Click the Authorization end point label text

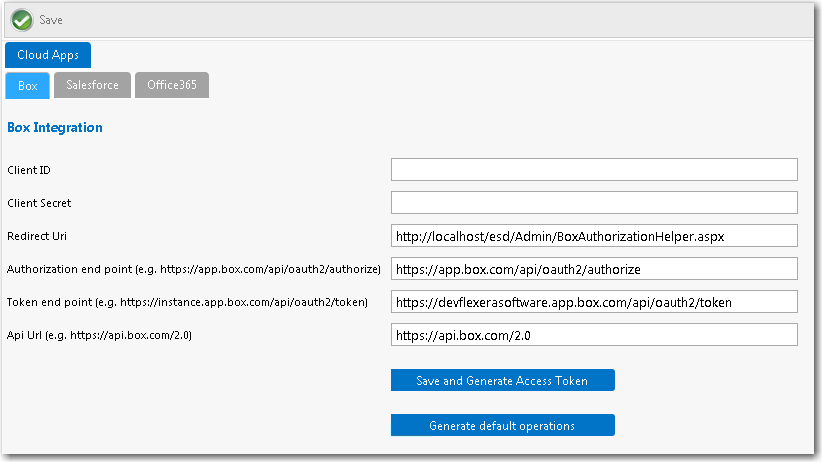click(x=193, y=269)
